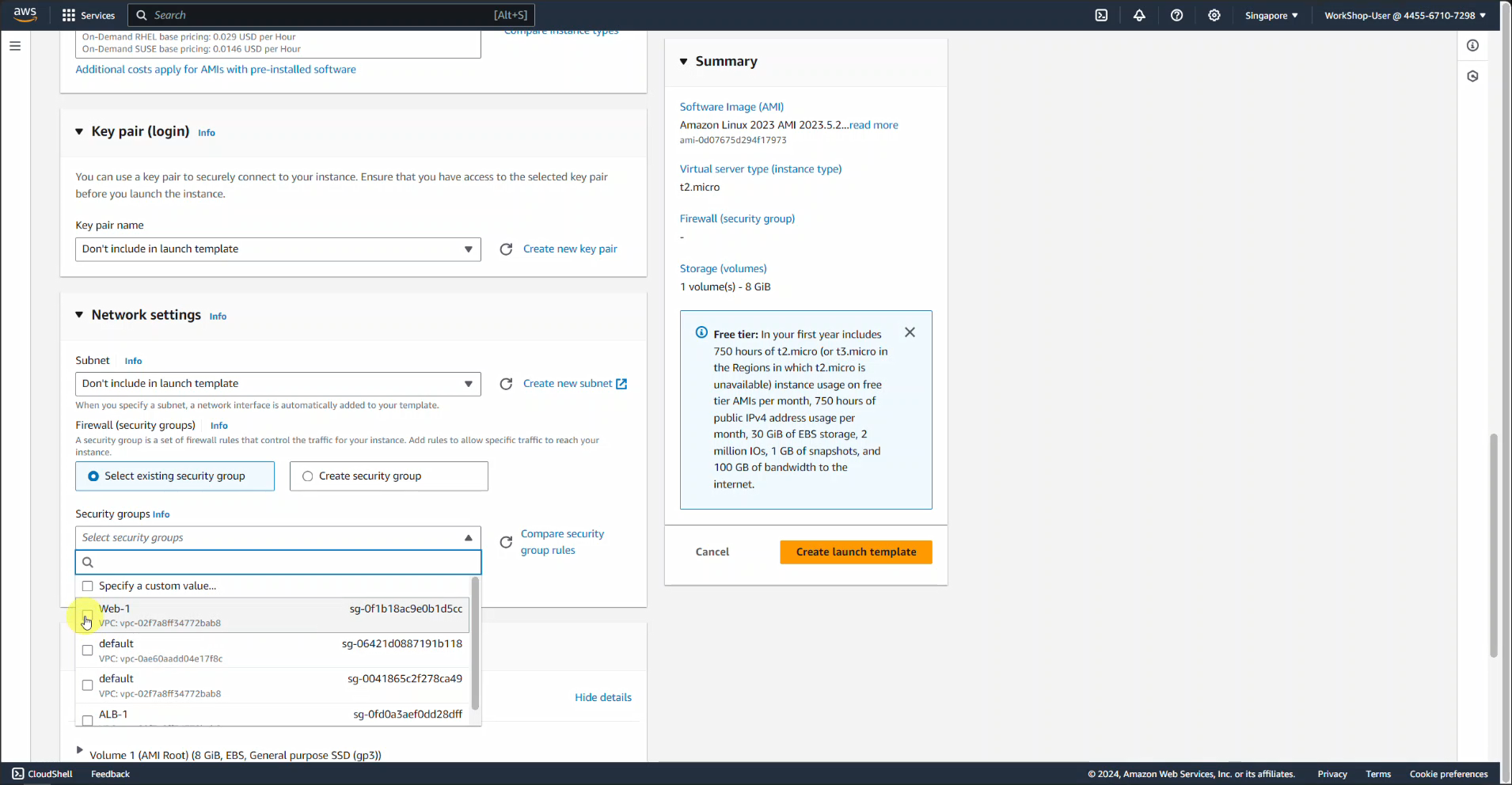This screenshot has height=785, width=1512.
Task: Choose Select existing security group radio
Action: (x=93, y=476)
